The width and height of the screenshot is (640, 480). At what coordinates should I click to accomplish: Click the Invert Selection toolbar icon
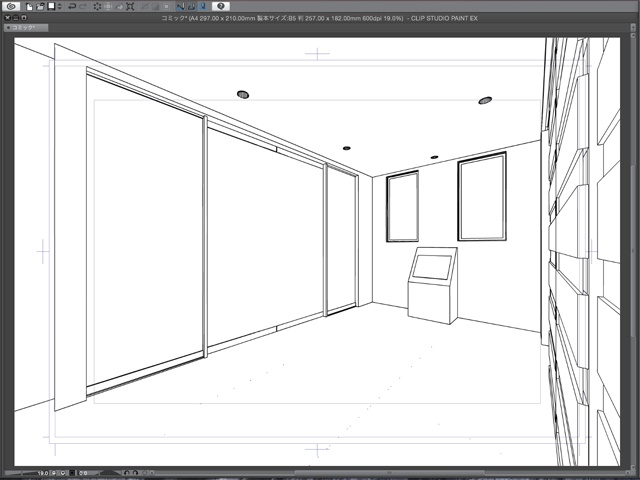point(156,7)
